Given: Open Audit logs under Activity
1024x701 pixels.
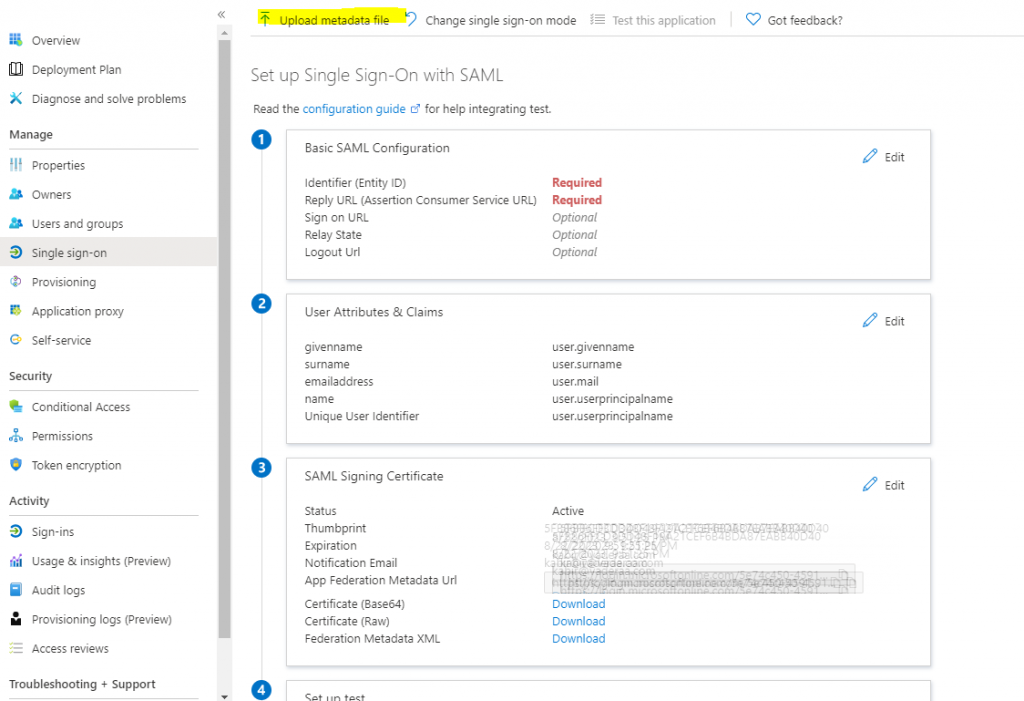Looking at the screenshot, I should [58, 590].
